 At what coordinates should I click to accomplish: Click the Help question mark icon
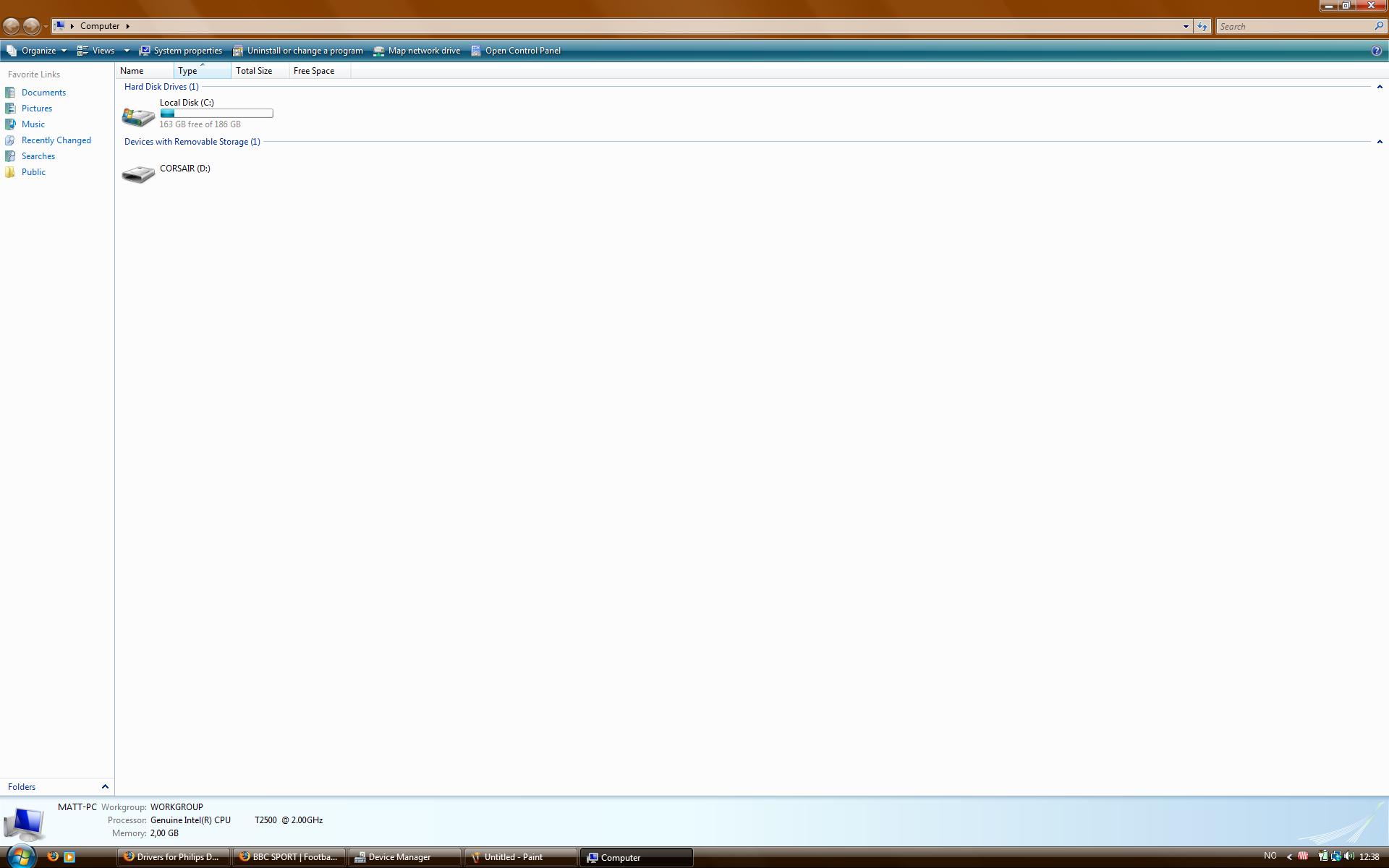tap(1376, 51)
